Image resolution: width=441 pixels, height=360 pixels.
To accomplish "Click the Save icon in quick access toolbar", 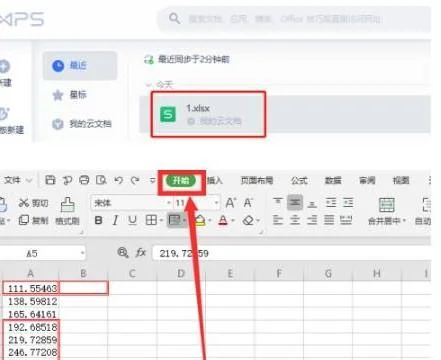I will 50,180.
